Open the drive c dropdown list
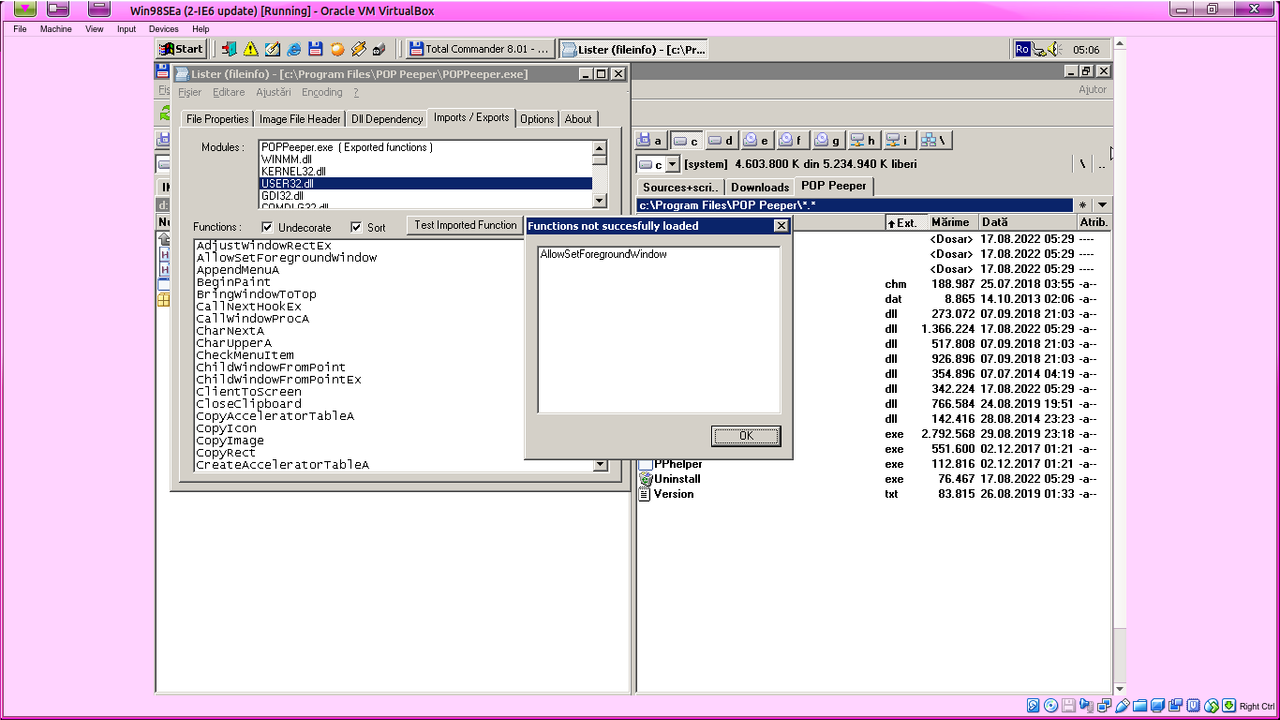 (x=672, y=164)
